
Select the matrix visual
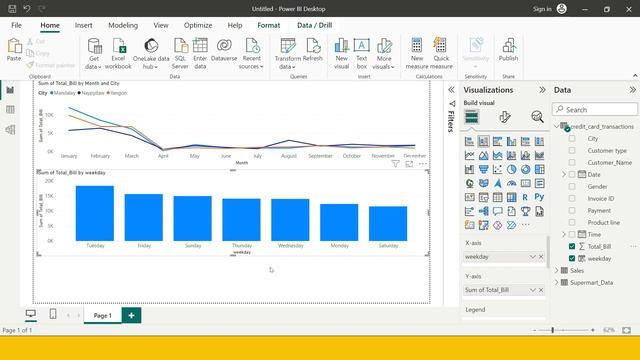[511, 197]
